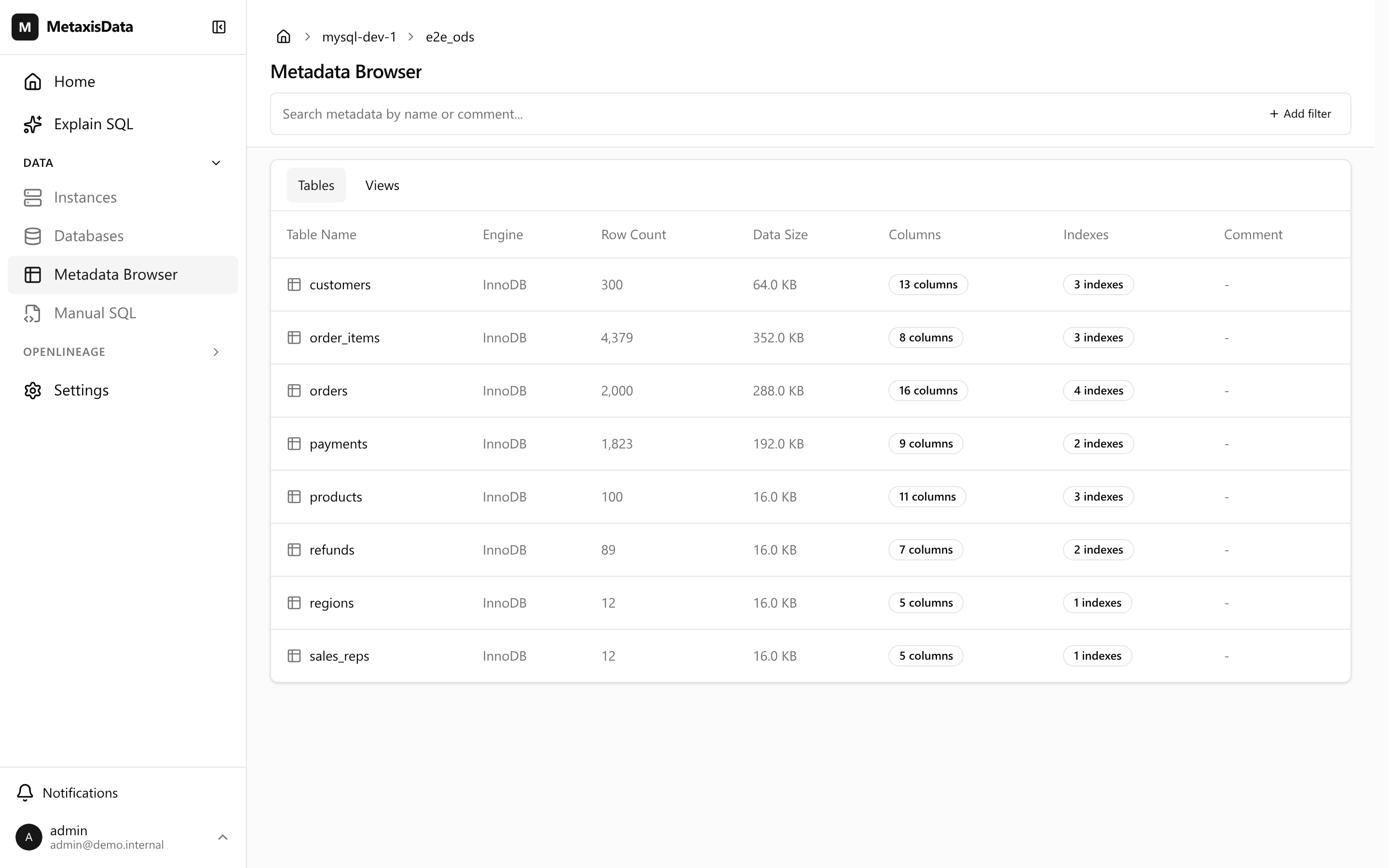Click the Row Count column header

point(633,235)
